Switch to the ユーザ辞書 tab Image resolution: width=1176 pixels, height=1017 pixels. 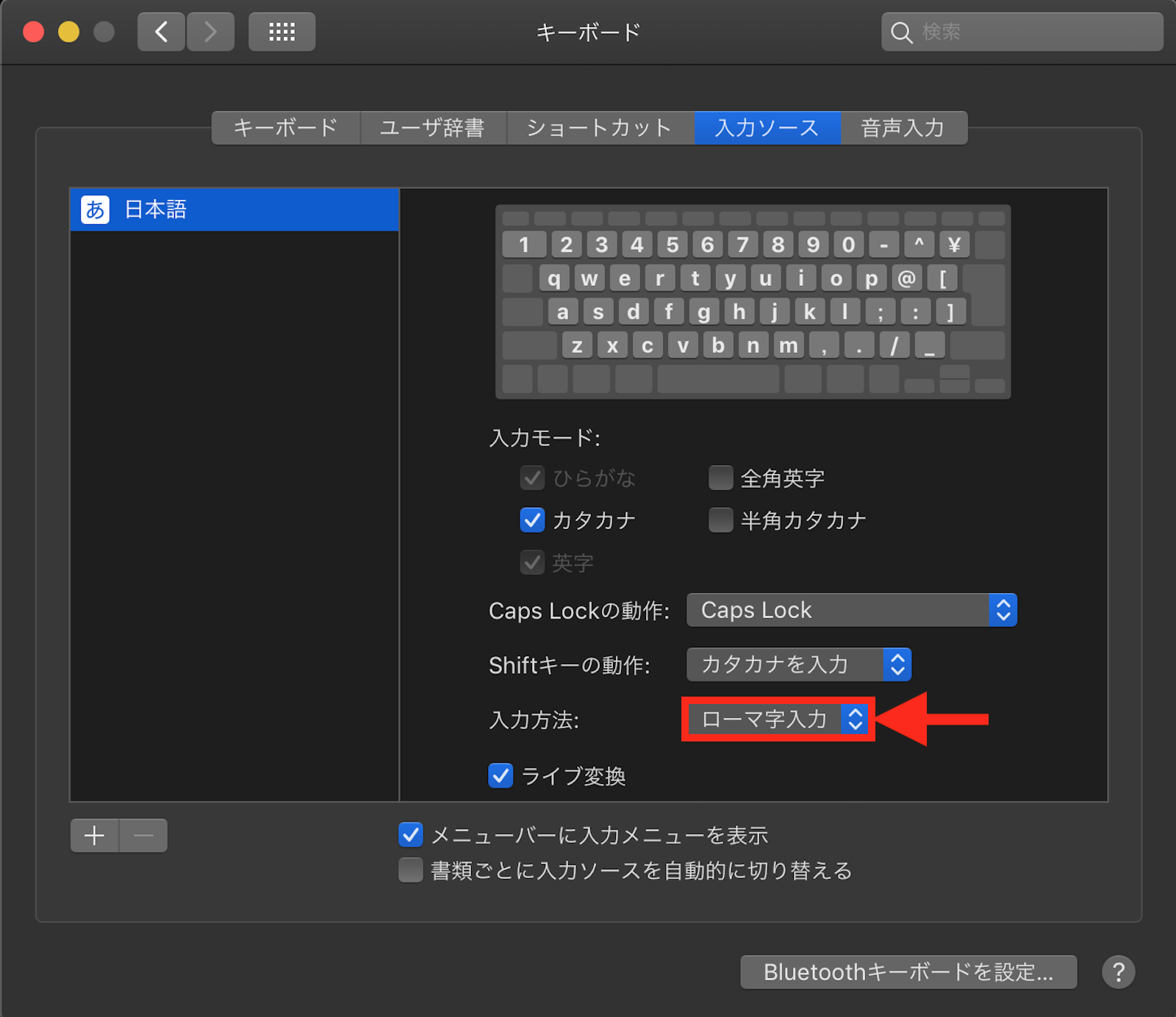tap(432, 128)
